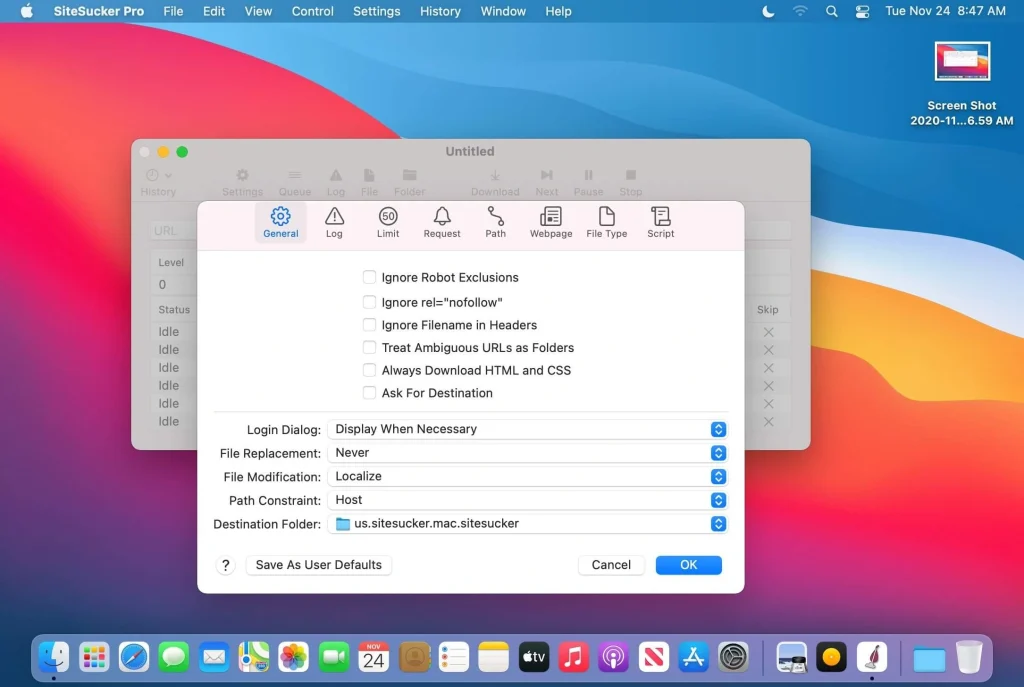
Task: Select the General settings gear icon
Action: (x=280, y=222)
